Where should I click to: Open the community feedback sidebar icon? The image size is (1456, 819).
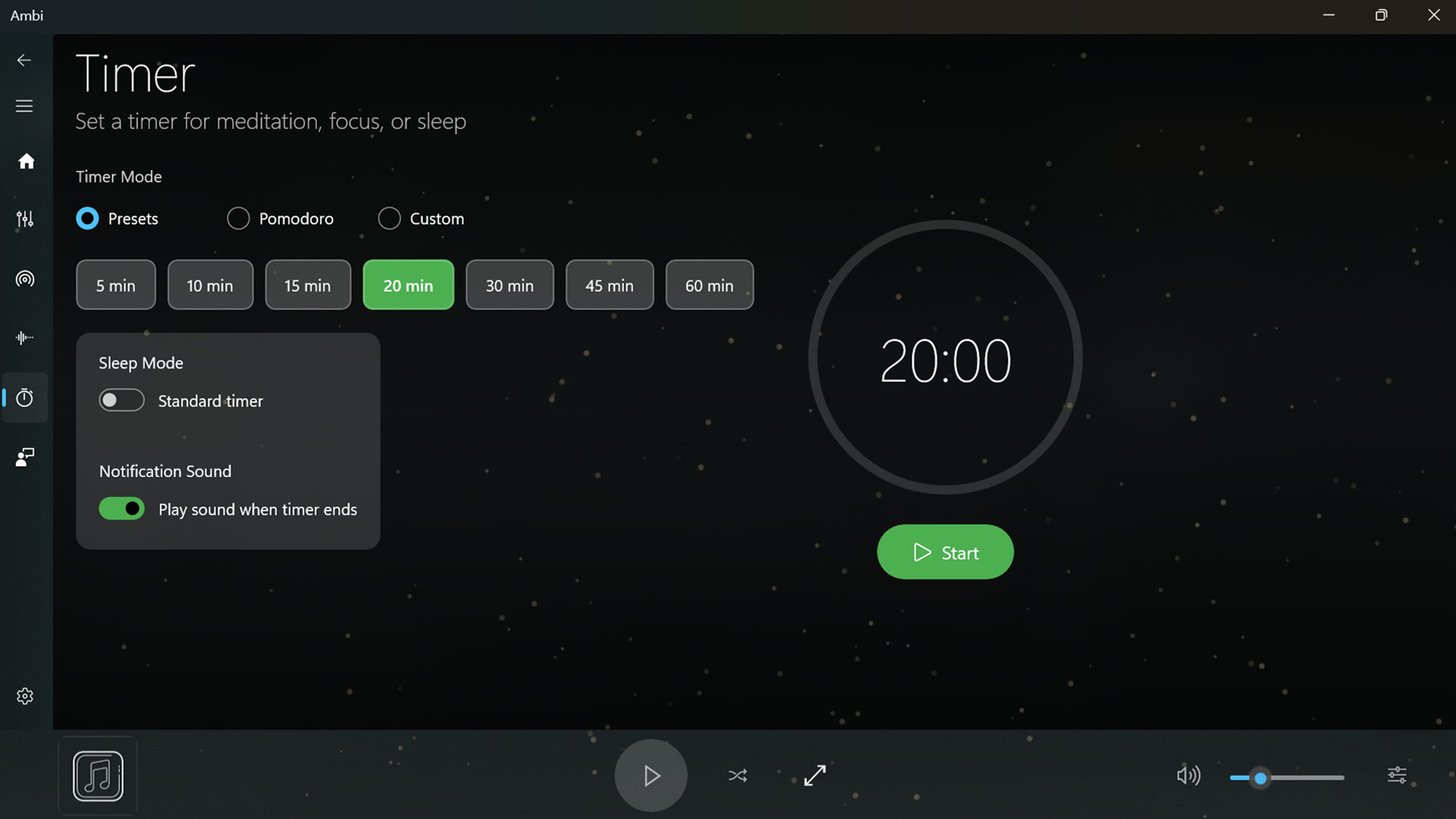click(x=24, y=457)
